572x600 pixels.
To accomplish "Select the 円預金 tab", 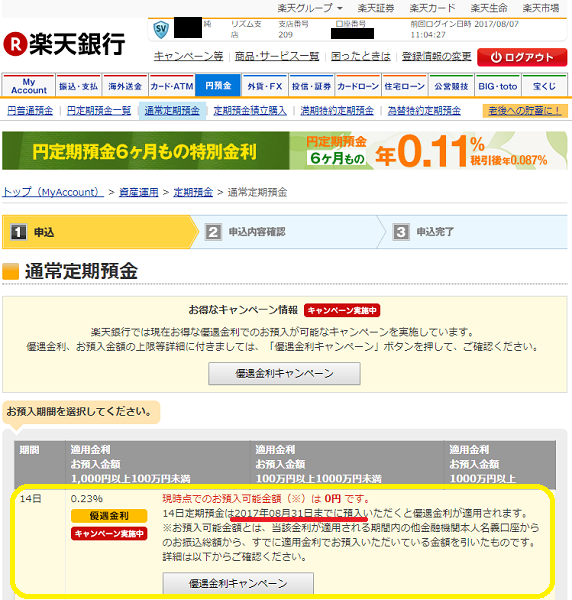I will coord(218,86).
